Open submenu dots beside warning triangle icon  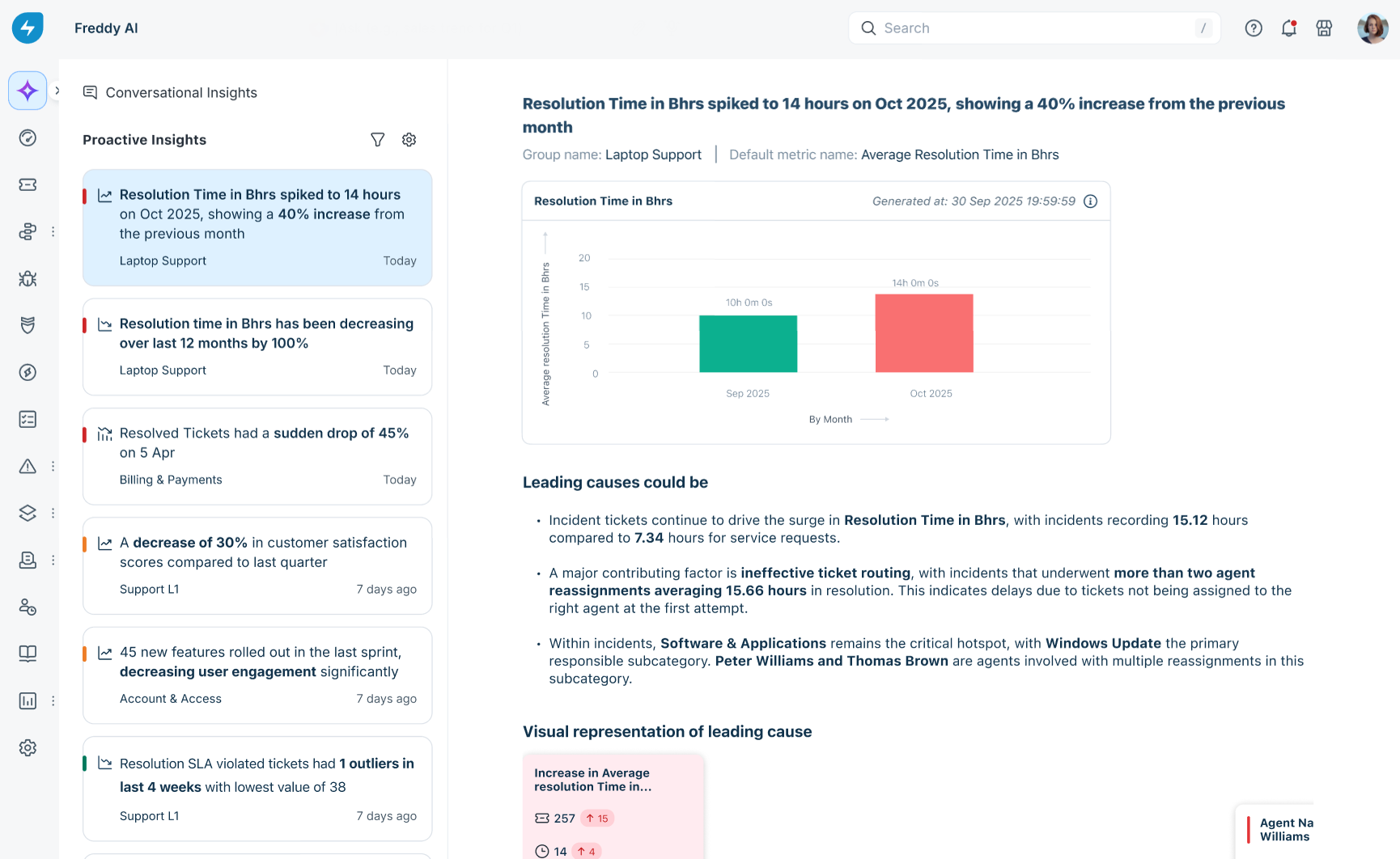(x=53, y=466)
